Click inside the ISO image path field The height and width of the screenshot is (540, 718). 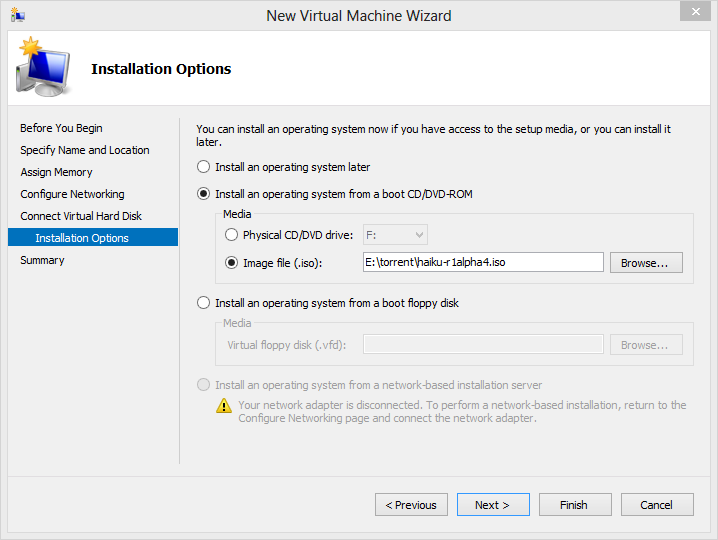point(483,263)
